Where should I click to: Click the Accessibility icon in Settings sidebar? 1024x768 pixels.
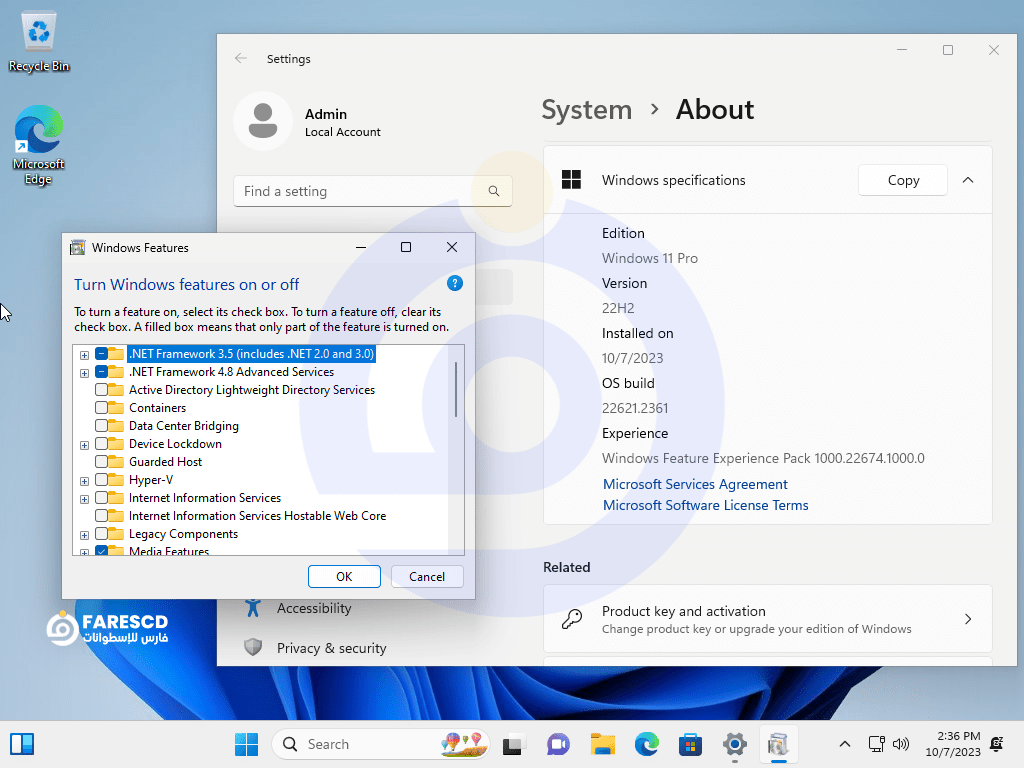click(253, 608)
